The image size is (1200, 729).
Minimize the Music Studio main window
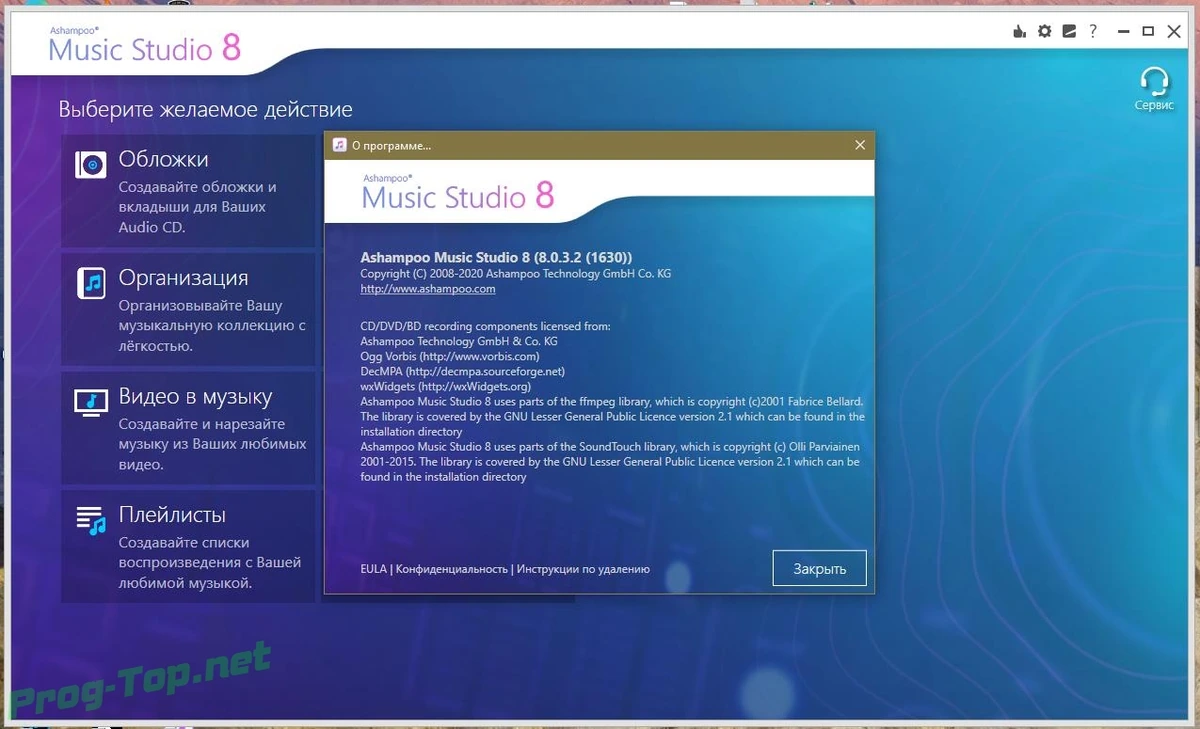click(x=1122, y=31)
